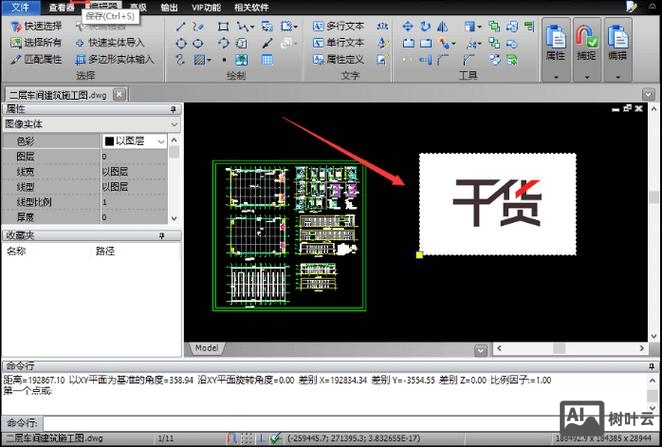Click the Insert image icon
Image resolution: width=662 pixels, height=447 pixels.
coord(241,60)
